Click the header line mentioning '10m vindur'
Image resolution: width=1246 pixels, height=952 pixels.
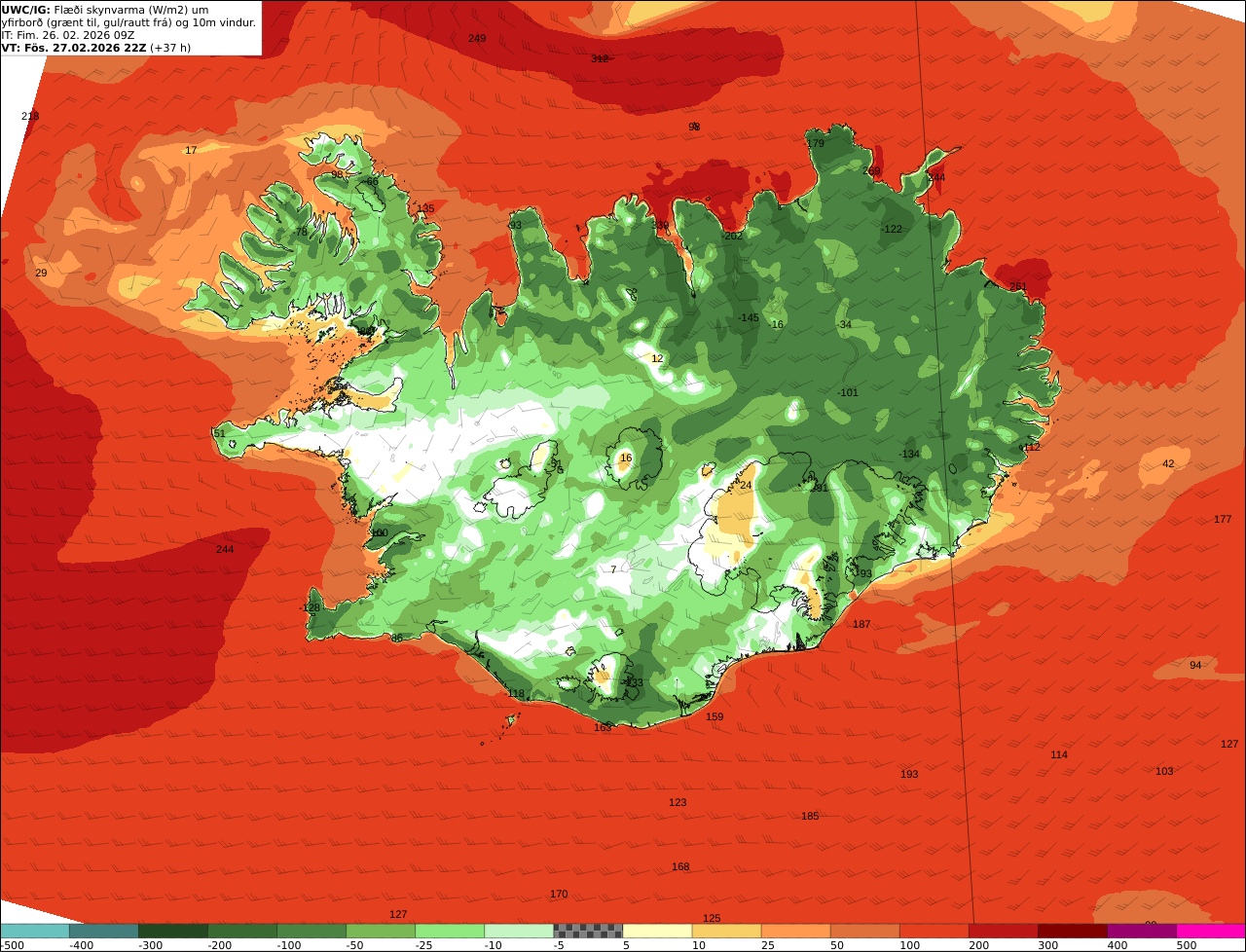pos(129,22)
